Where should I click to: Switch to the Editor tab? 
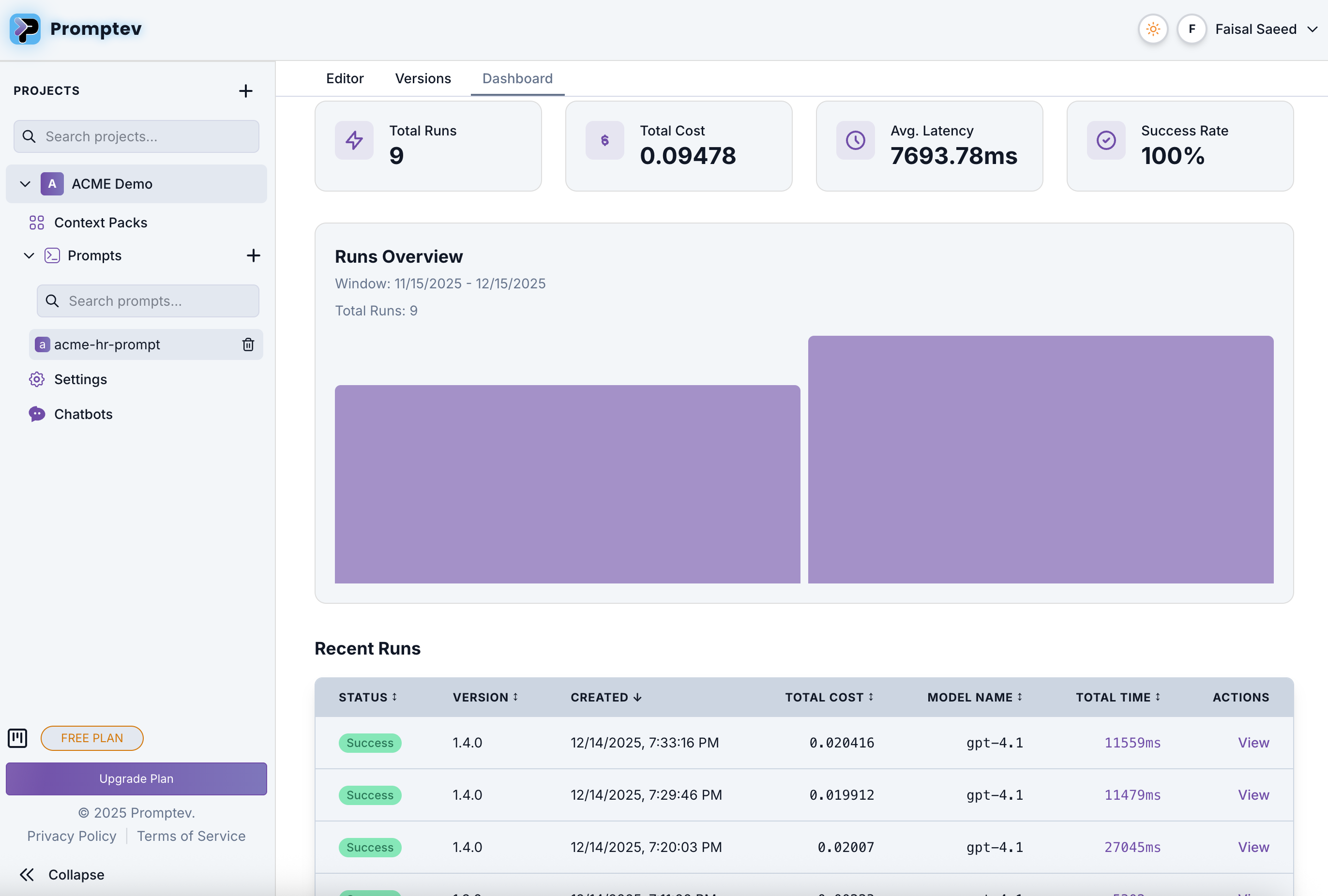tap(345, 78)
